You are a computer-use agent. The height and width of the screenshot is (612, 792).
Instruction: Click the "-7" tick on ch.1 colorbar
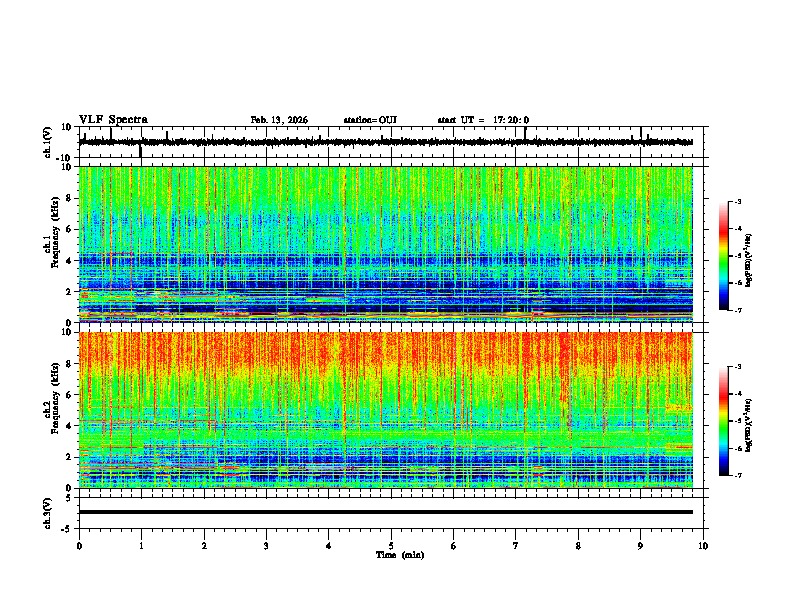click(737, 310)
